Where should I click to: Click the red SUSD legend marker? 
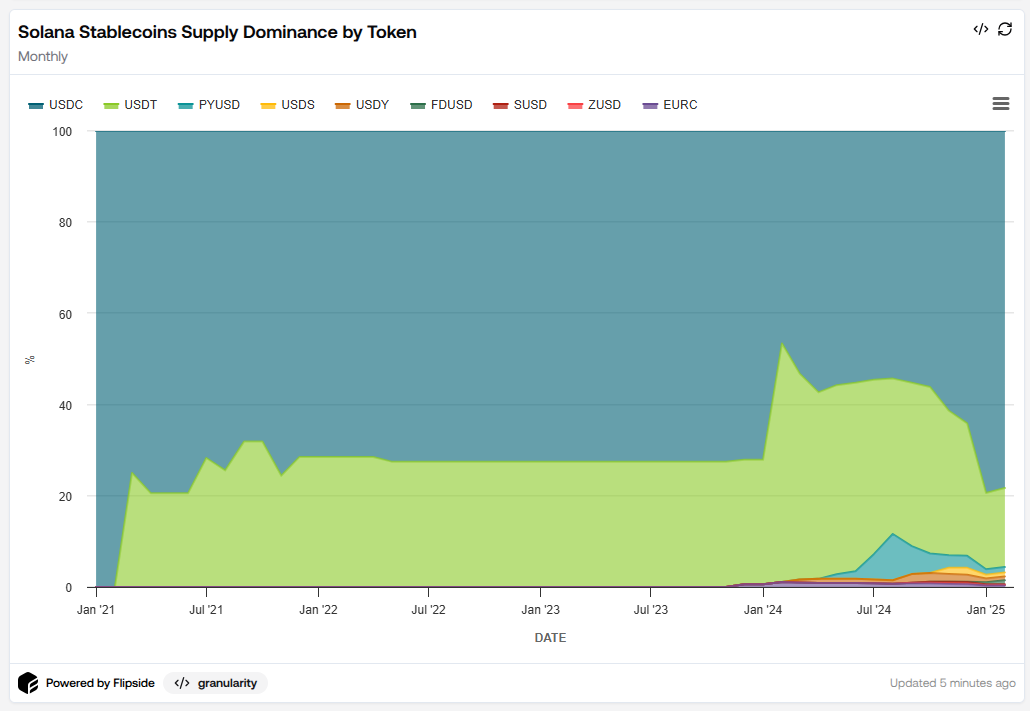[x=499, y=104]
